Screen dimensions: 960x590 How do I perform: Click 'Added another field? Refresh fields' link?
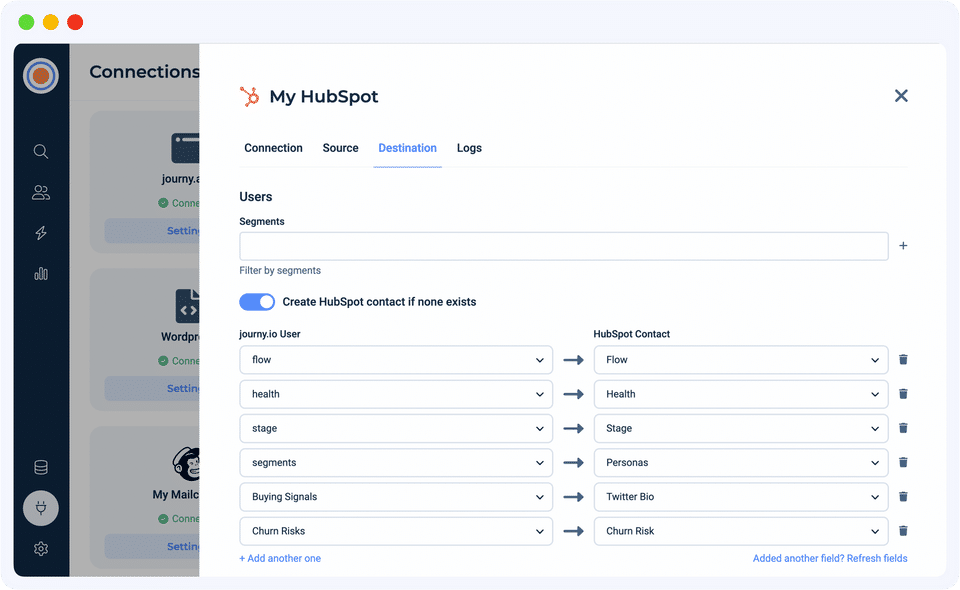(x=830, y=558)
